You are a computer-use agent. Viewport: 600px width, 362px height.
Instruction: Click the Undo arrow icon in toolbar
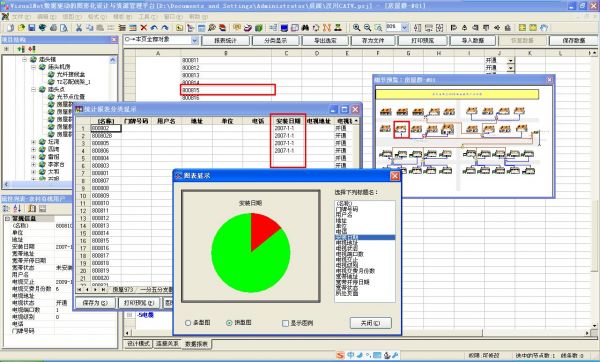[154, 28]
